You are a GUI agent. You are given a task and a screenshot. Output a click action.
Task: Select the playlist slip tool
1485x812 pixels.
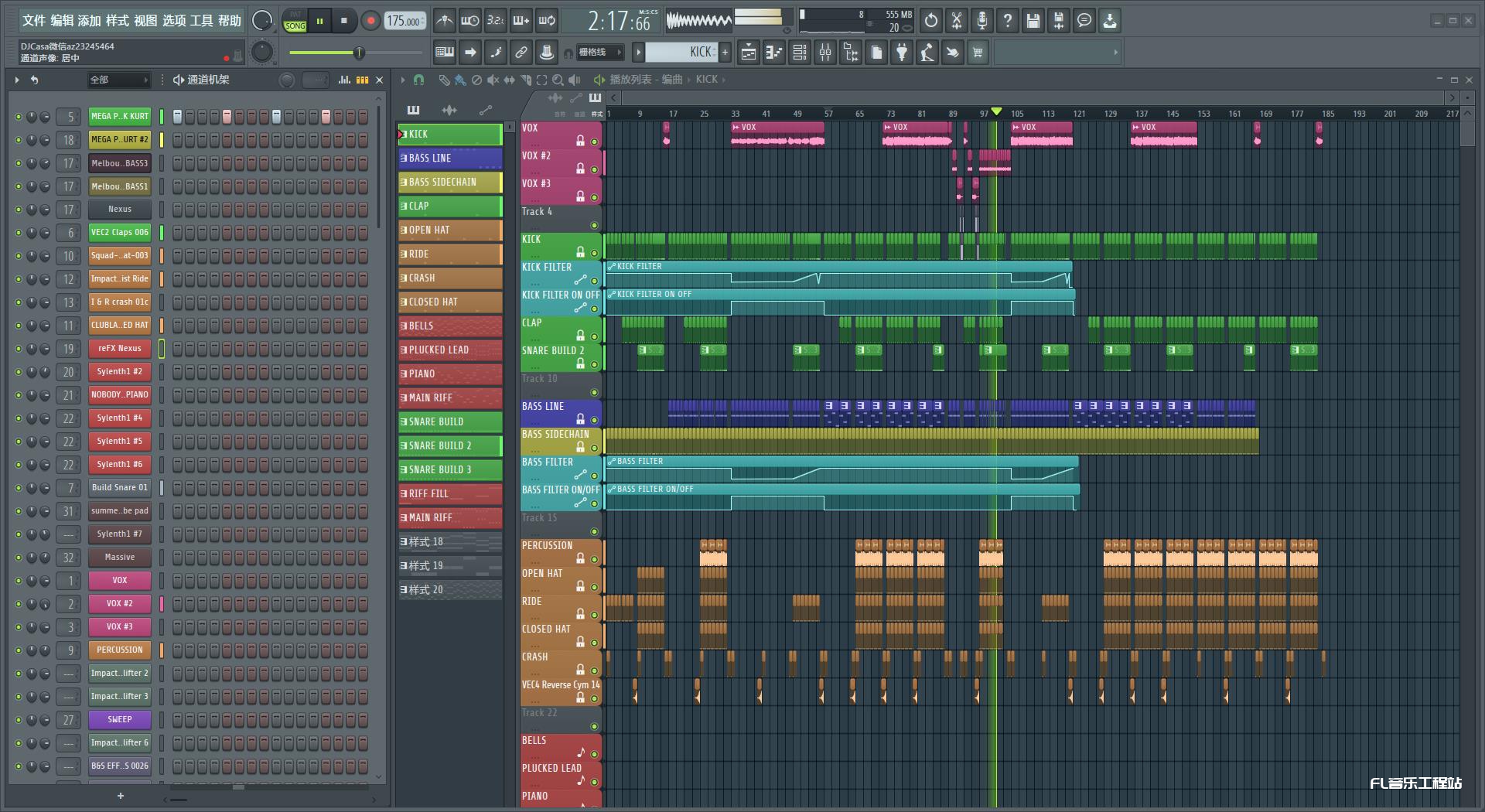pyautogui.click(x=509, y=80)
